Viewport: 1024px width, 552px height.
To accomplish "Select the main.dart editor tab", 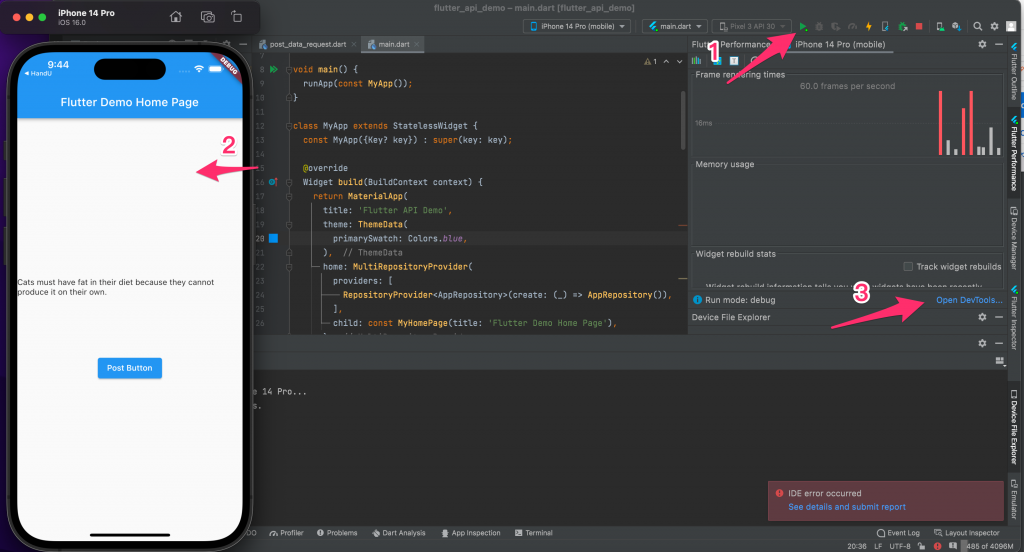I will 394,44.
